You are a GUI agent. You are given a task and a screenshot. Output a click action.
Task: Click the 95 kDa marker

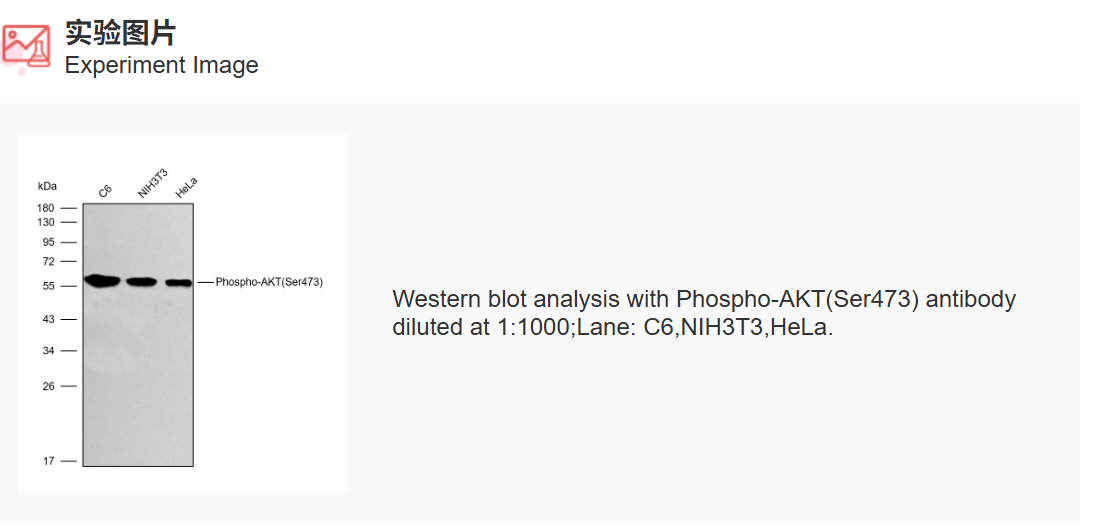(49, 242)
